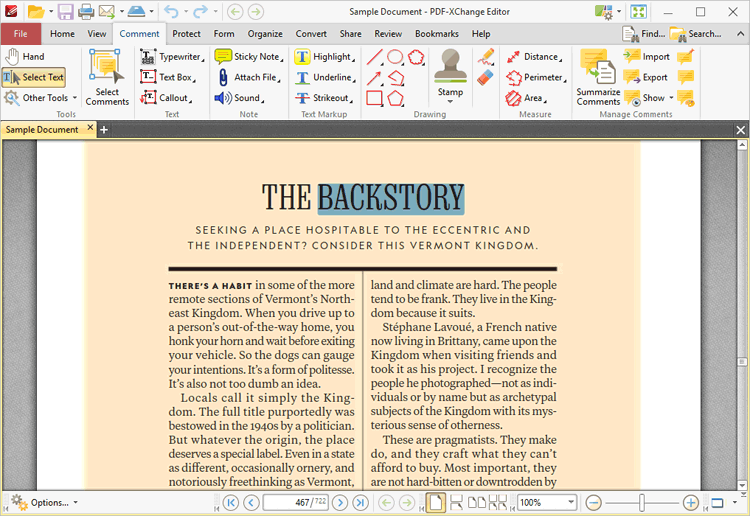
Task: Go to the previous page
Action: 251,503
